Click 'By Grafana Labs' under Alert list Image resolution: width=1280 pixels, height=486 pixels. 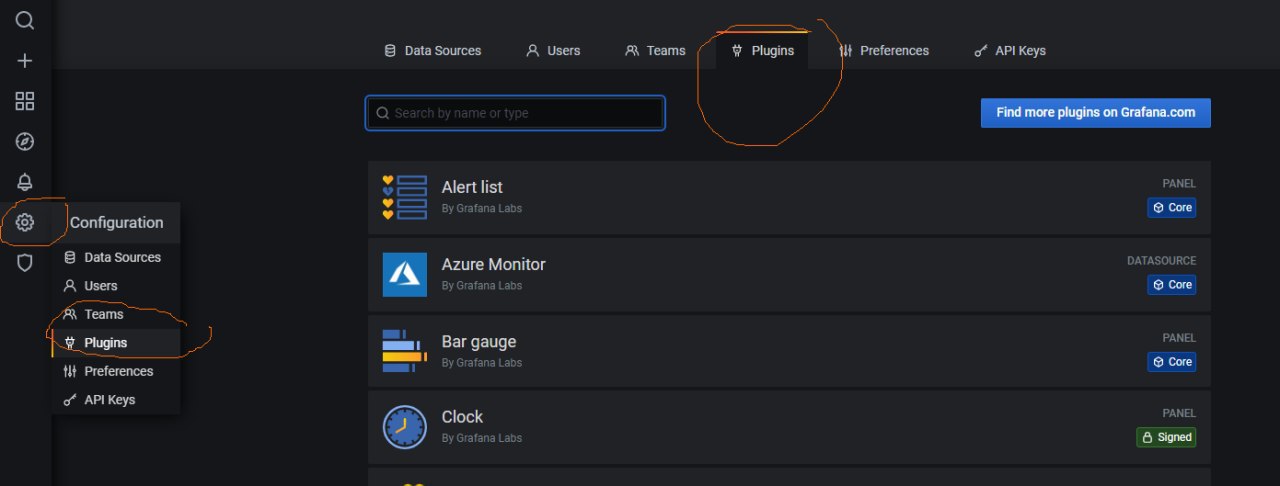pos(482,208)
